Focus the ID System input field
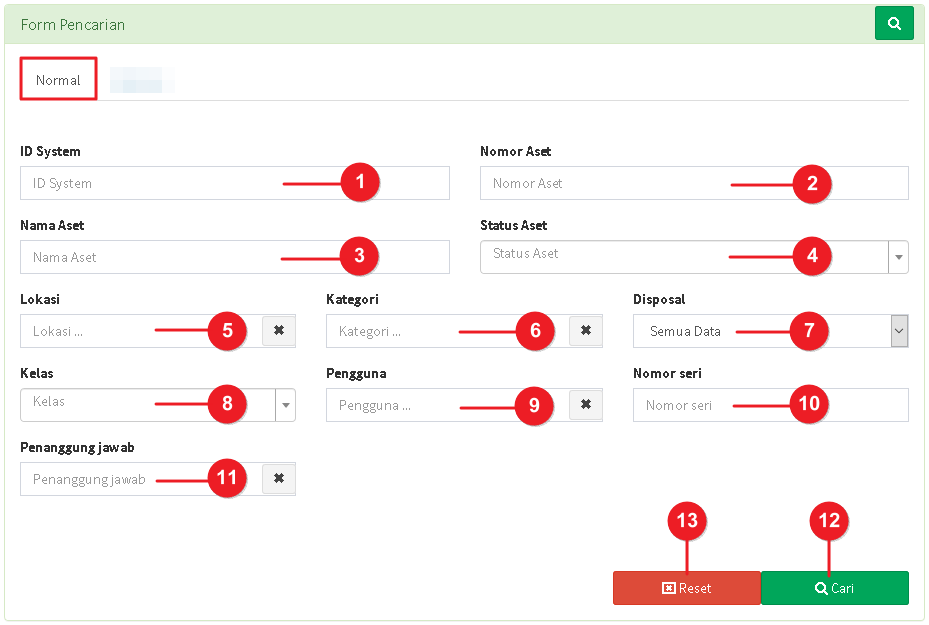The width and height of the screenshot is (929, 625). coord(235,183)
